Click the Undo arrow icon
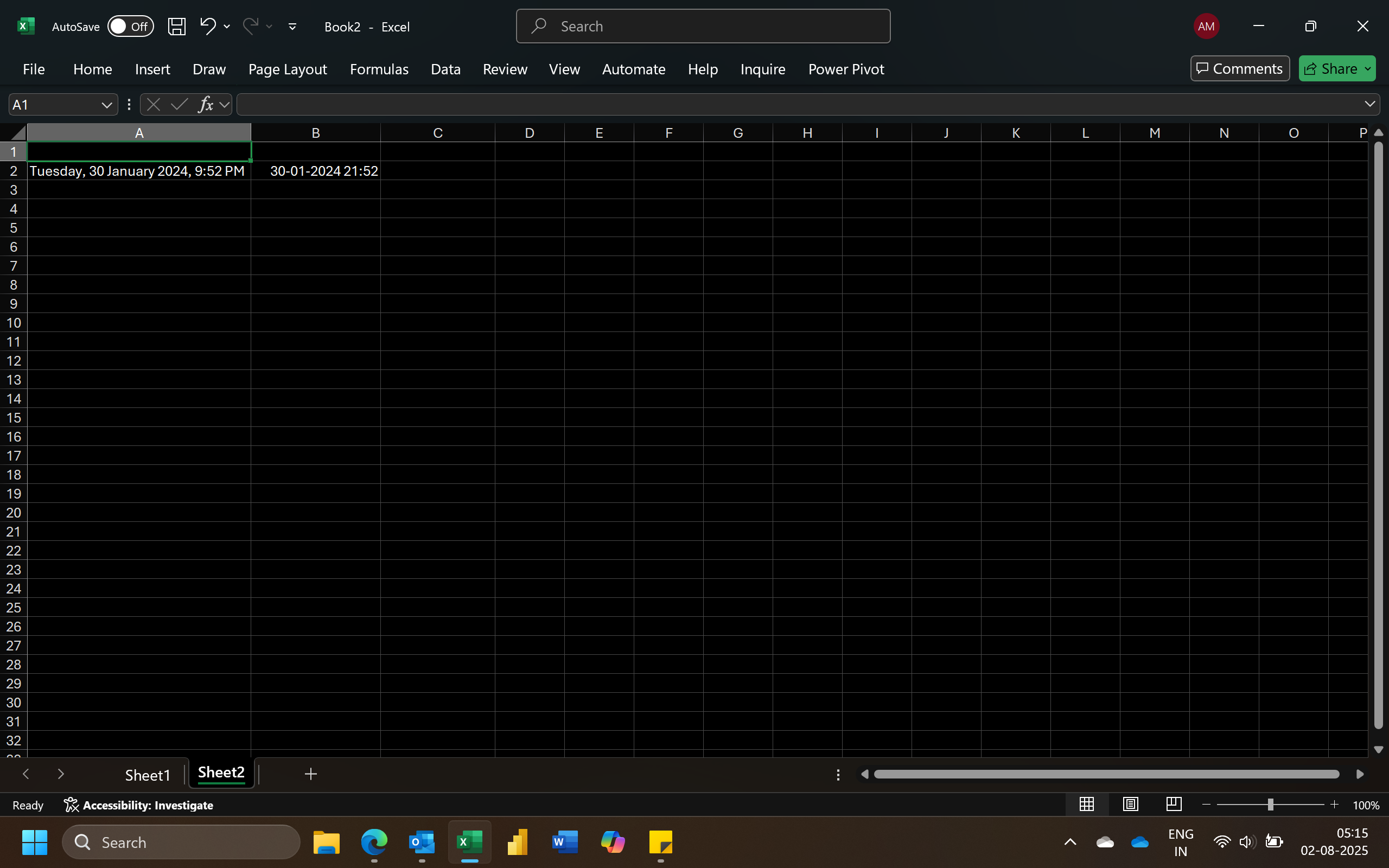This screenshot has height=868, width=1389. [207, 26]
